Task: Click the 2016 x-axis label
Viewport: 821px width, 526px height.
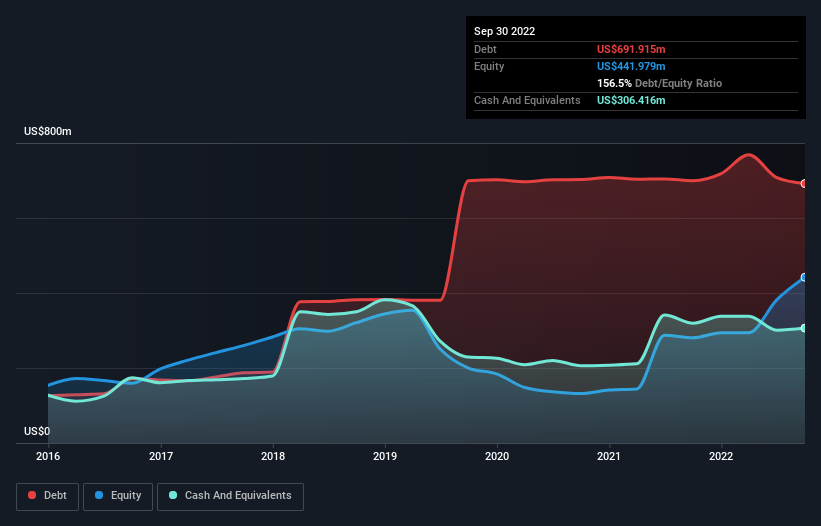Action: [48, 456]
